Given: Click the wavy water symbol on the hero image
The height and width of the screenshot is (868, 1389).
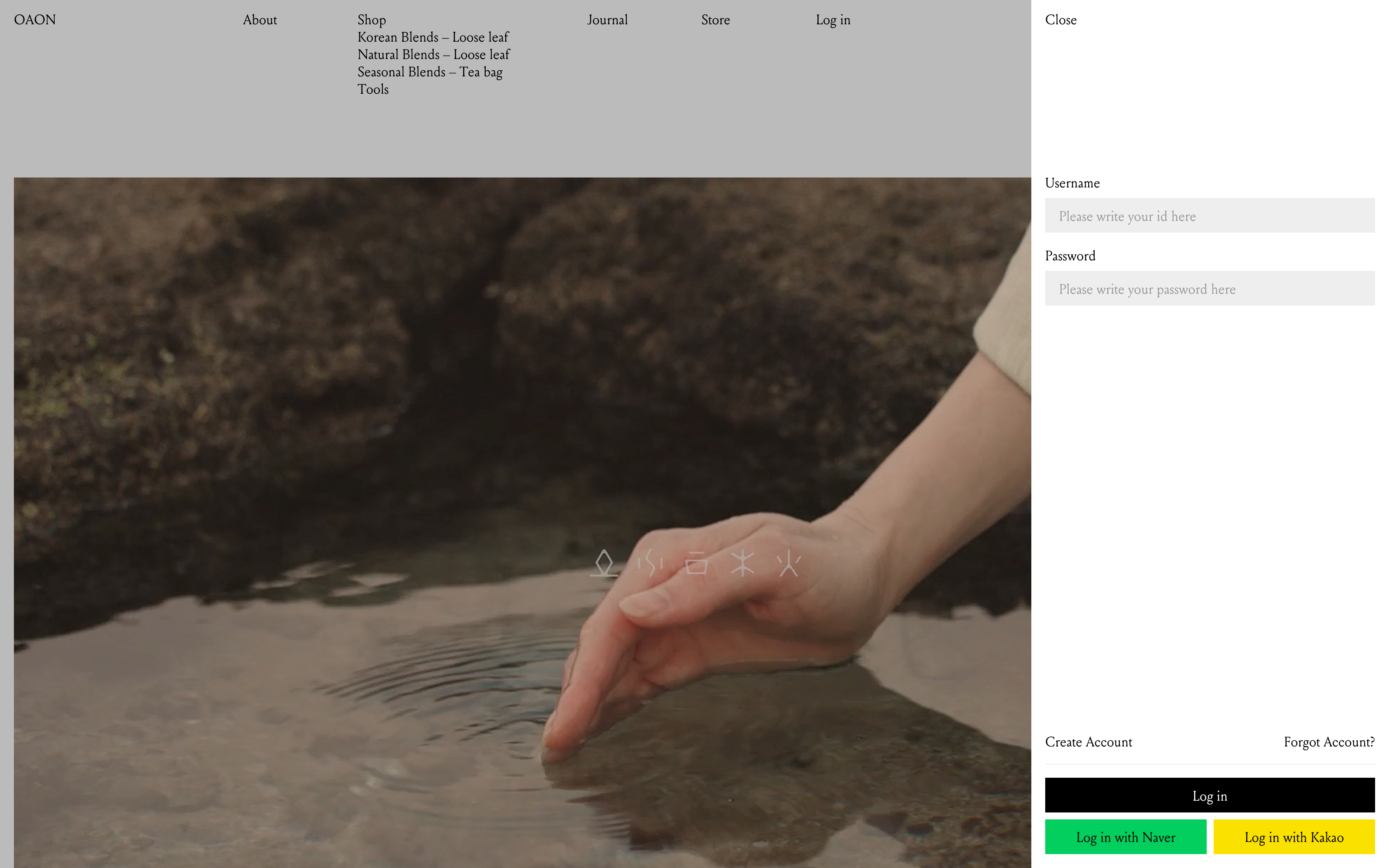Looking at the screenshot, I should [x=650, y=562].
